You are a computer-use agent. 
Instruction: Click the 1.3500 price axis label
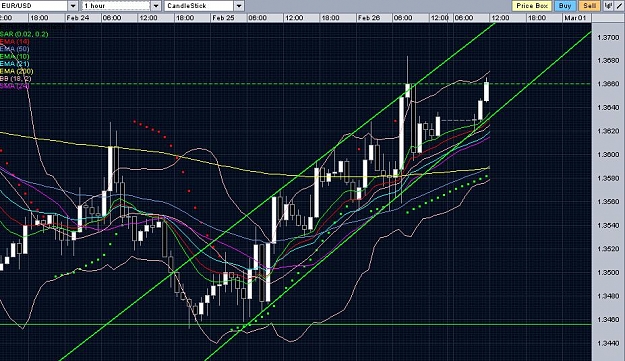[608, 273]
